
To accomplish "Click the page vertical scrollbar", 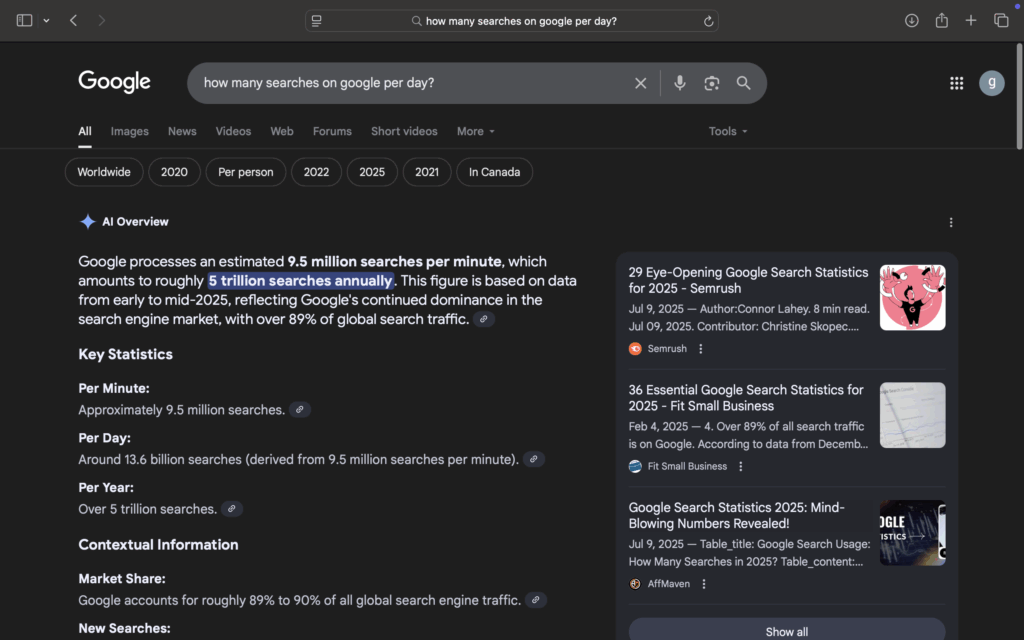I will tap(1019, 97).
